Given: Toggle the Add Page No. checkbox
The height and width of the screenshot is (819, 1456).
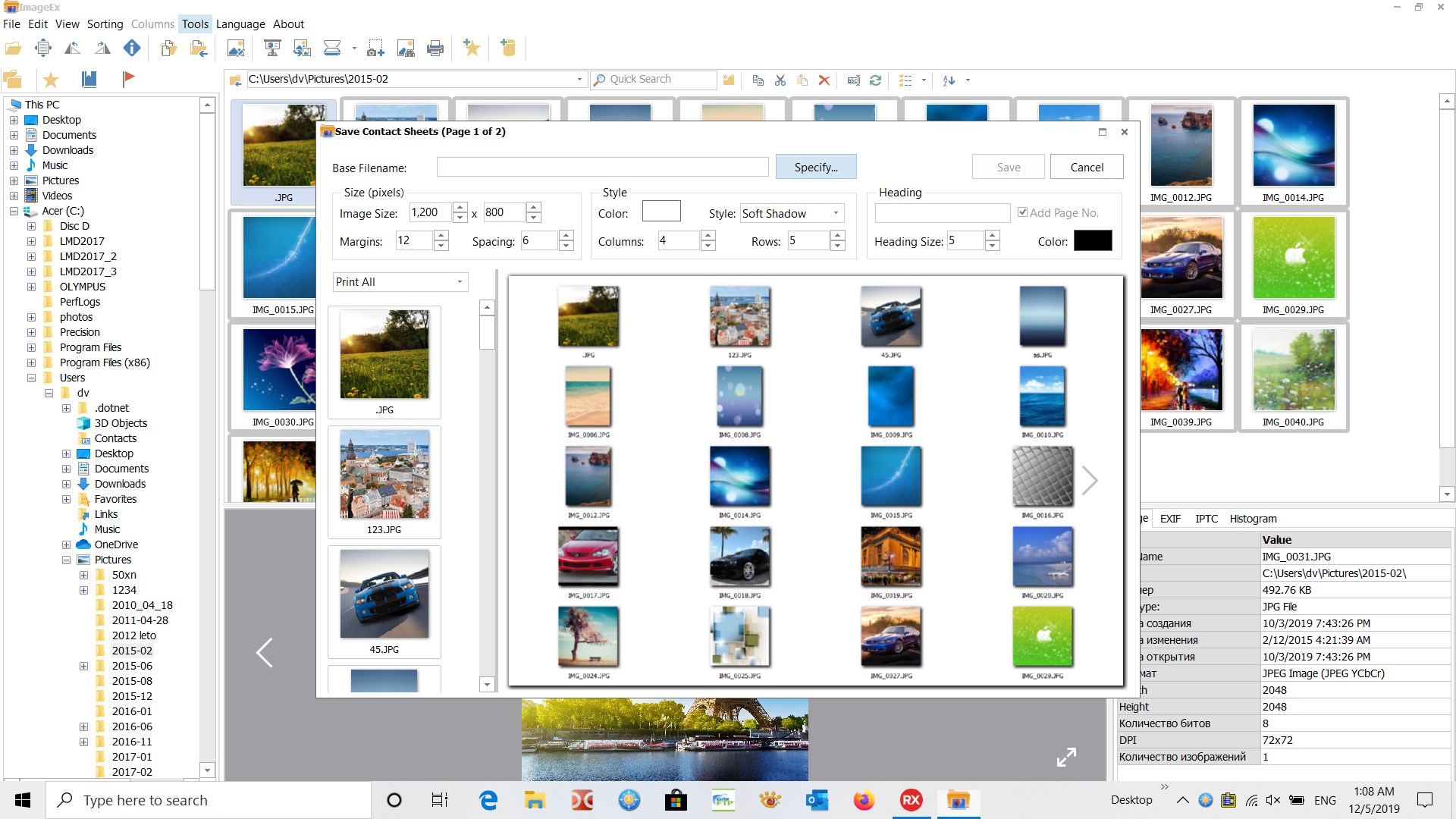Looking at the screenshot, I should point(1022,213).
